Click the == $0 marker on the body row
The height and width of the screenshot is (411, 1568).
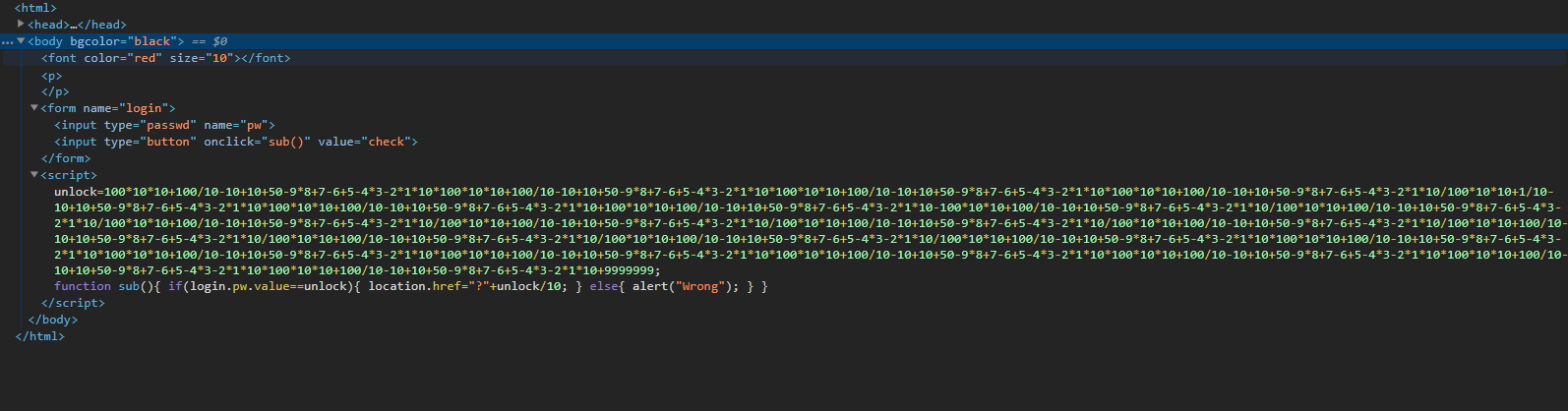[210, 41]
